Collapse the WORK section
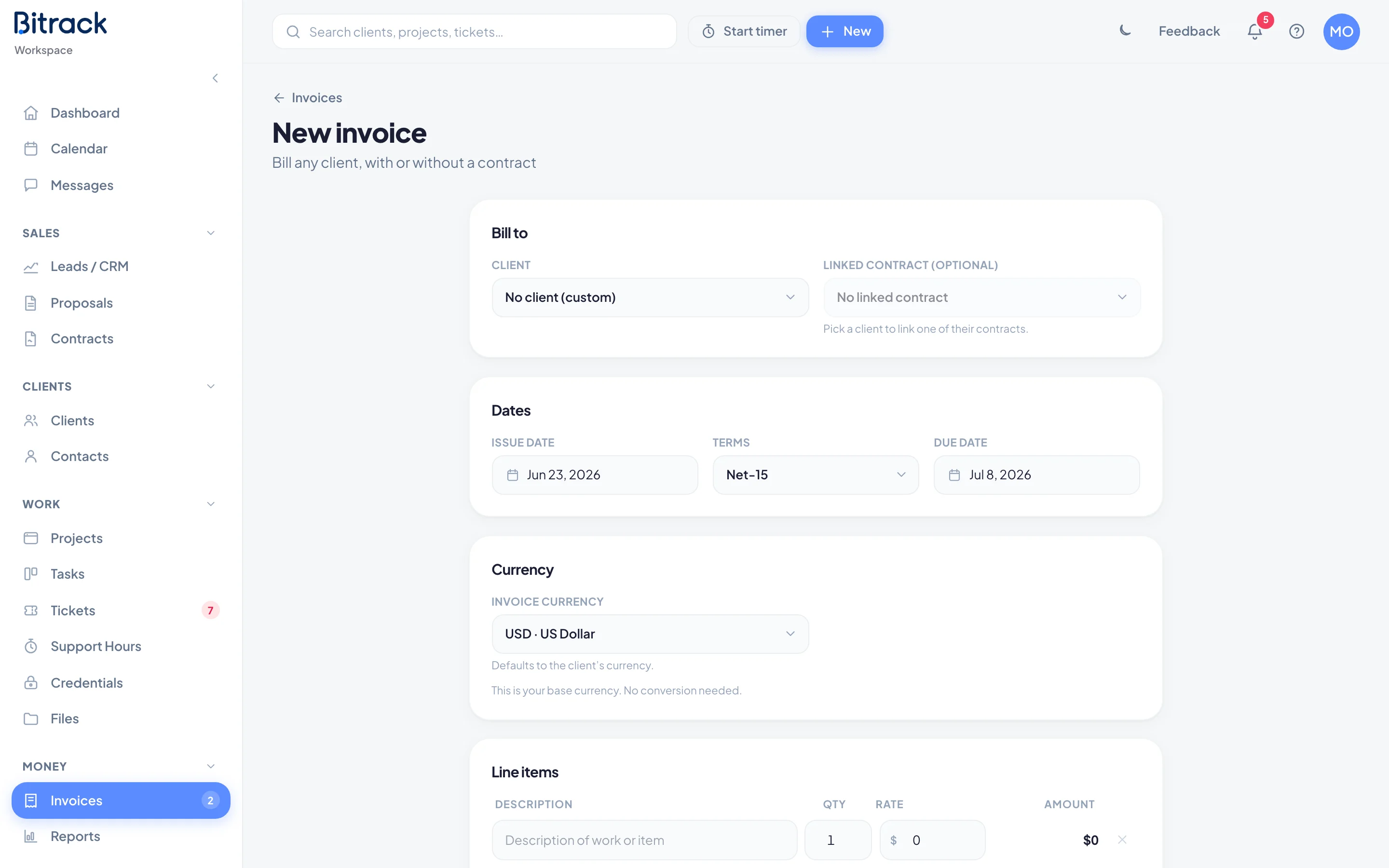 (x=211, y=504)
